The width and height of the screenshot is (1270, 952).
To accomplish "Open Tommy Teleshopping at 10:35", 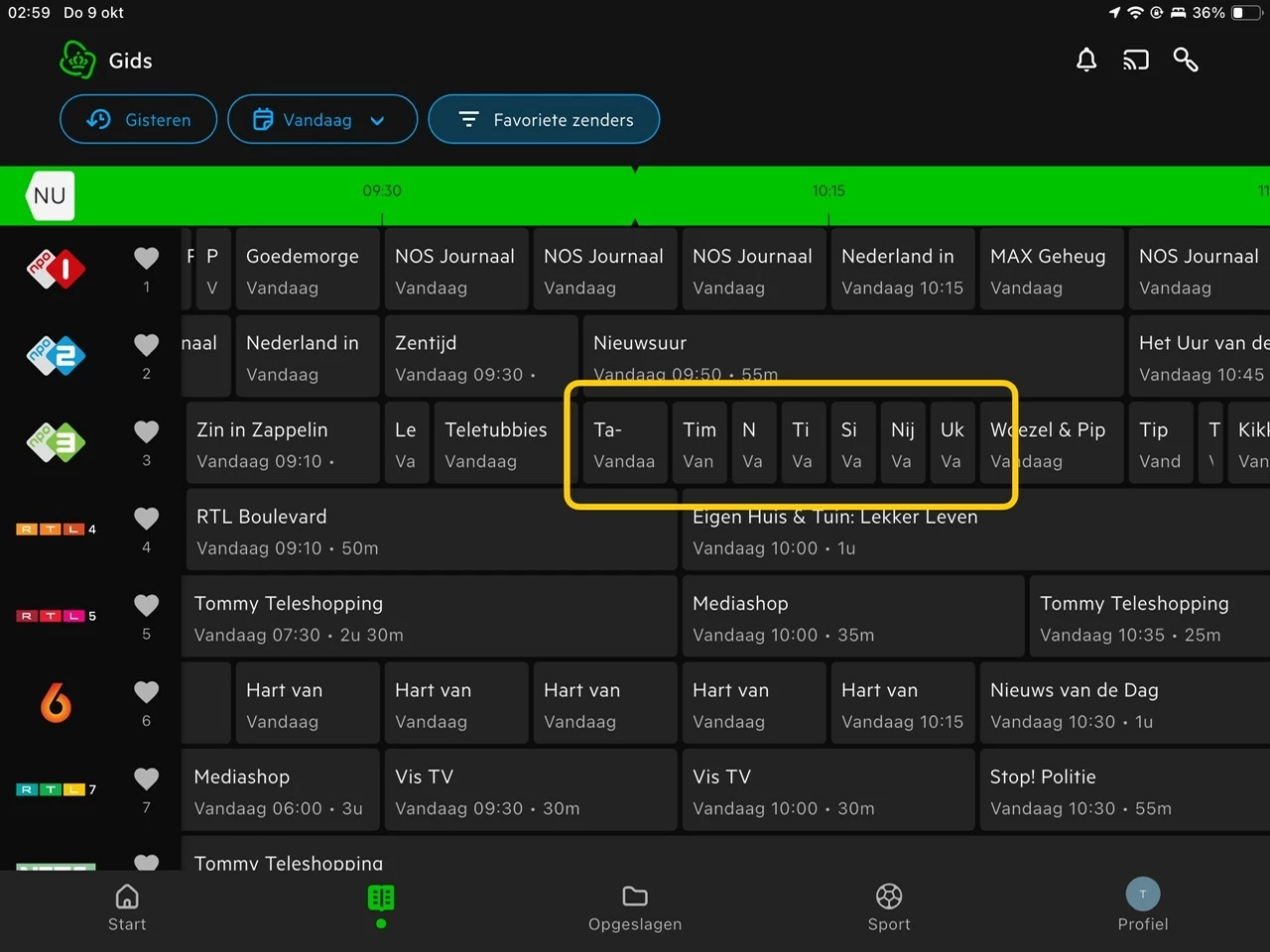I will click(1150, 617).
